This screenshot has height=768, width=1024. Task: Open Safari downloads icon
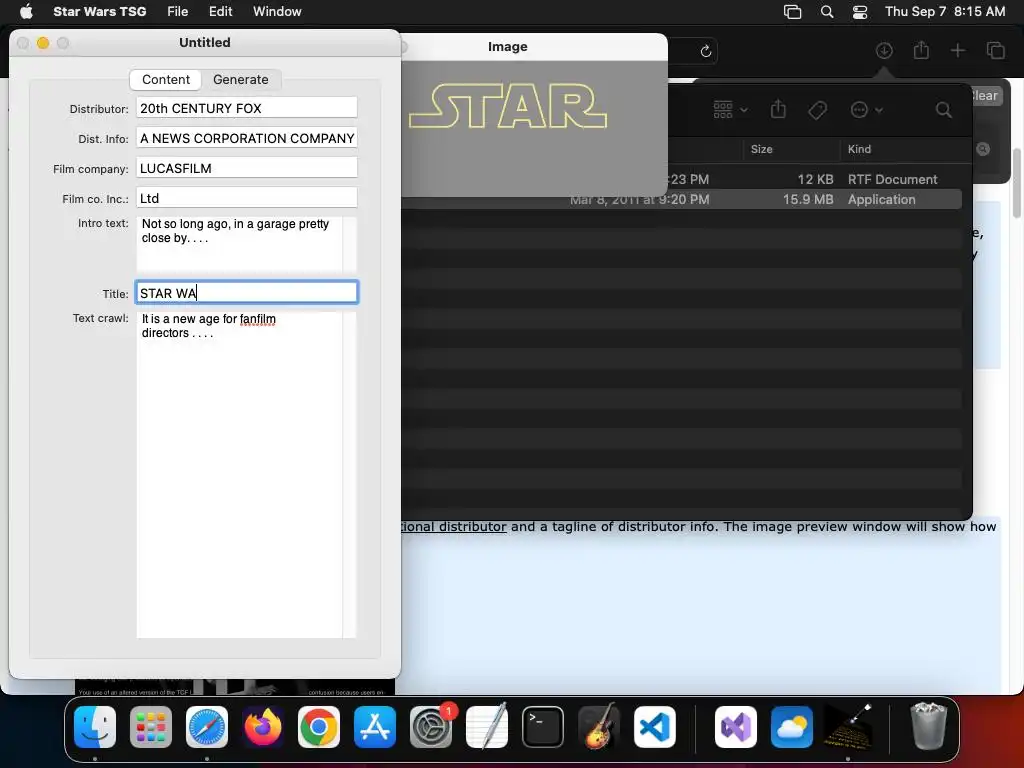pos(884,50)
